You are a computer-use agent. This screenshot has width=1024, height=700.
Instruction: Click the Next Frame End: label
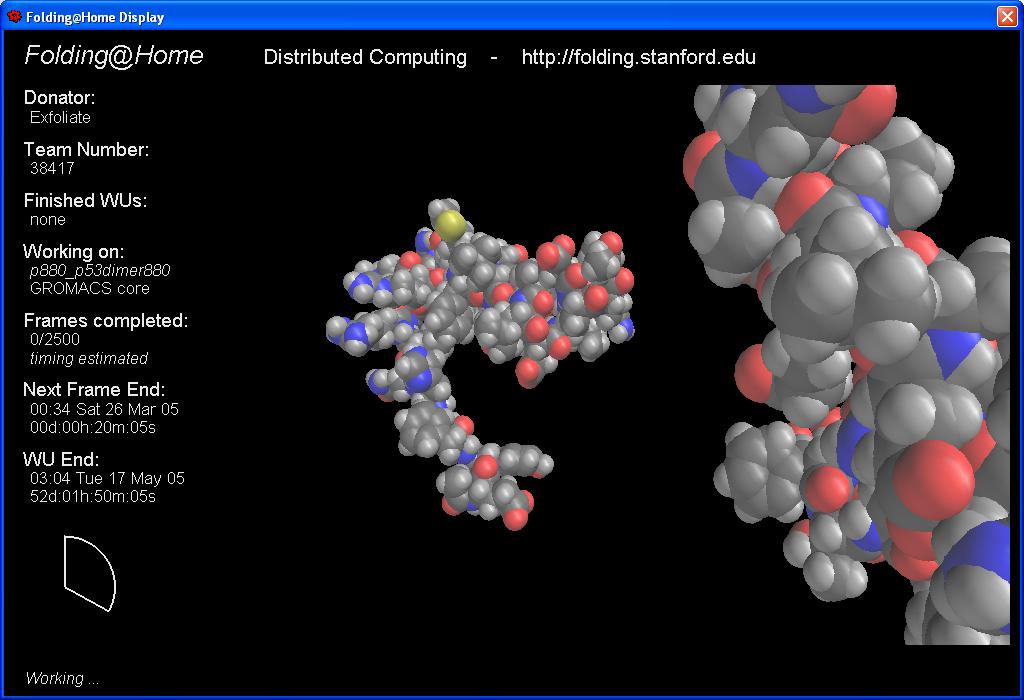pos(94,390)
